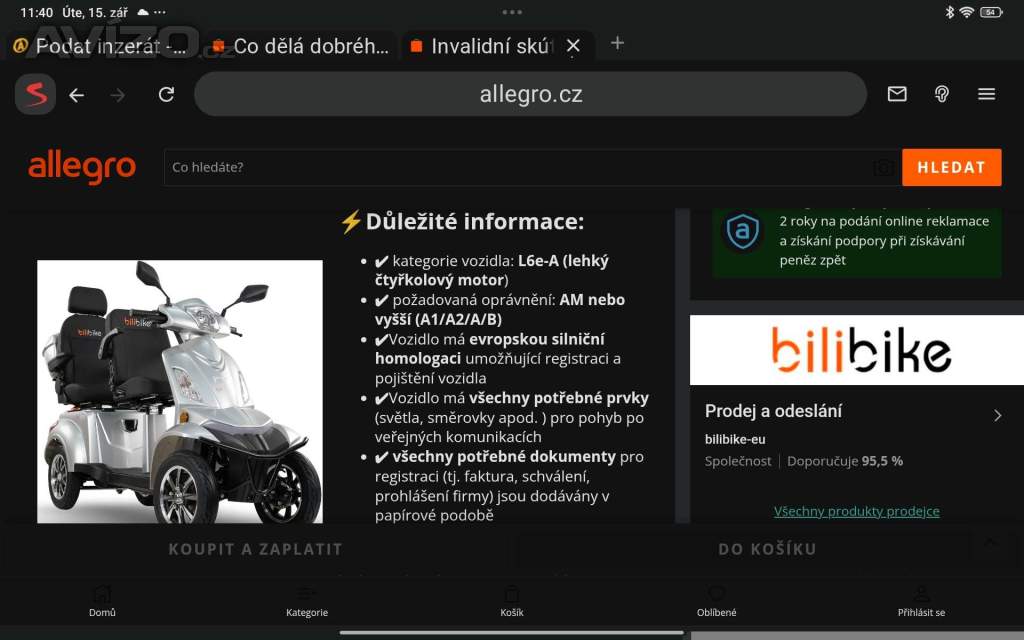Open Oblíbené in bottom navigation
The height and width of the screenshot is (640, 1024).
pyautogui.click(x=716, y=601)
